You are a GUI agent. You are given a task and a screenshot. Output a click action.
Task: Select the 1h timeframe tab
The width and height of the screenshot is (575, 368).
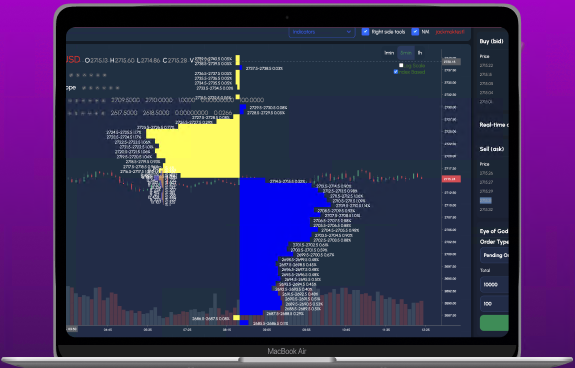420,53
